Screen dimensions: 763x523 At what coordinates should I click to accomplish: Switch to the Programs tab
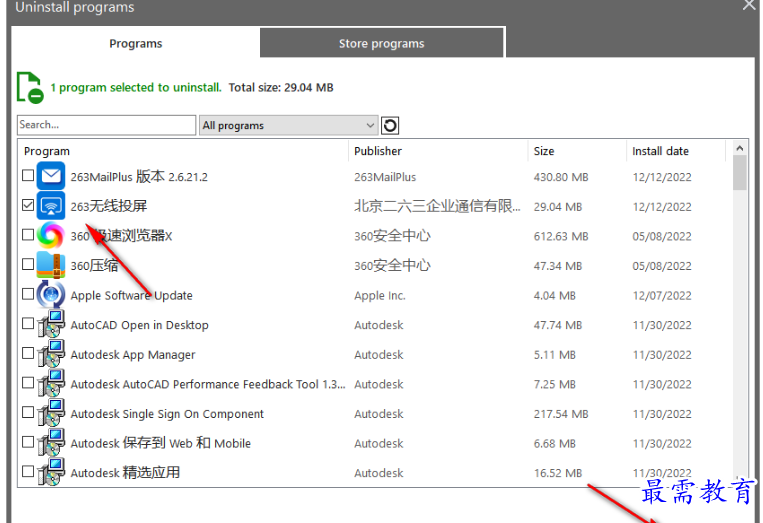tap(136, 44)
